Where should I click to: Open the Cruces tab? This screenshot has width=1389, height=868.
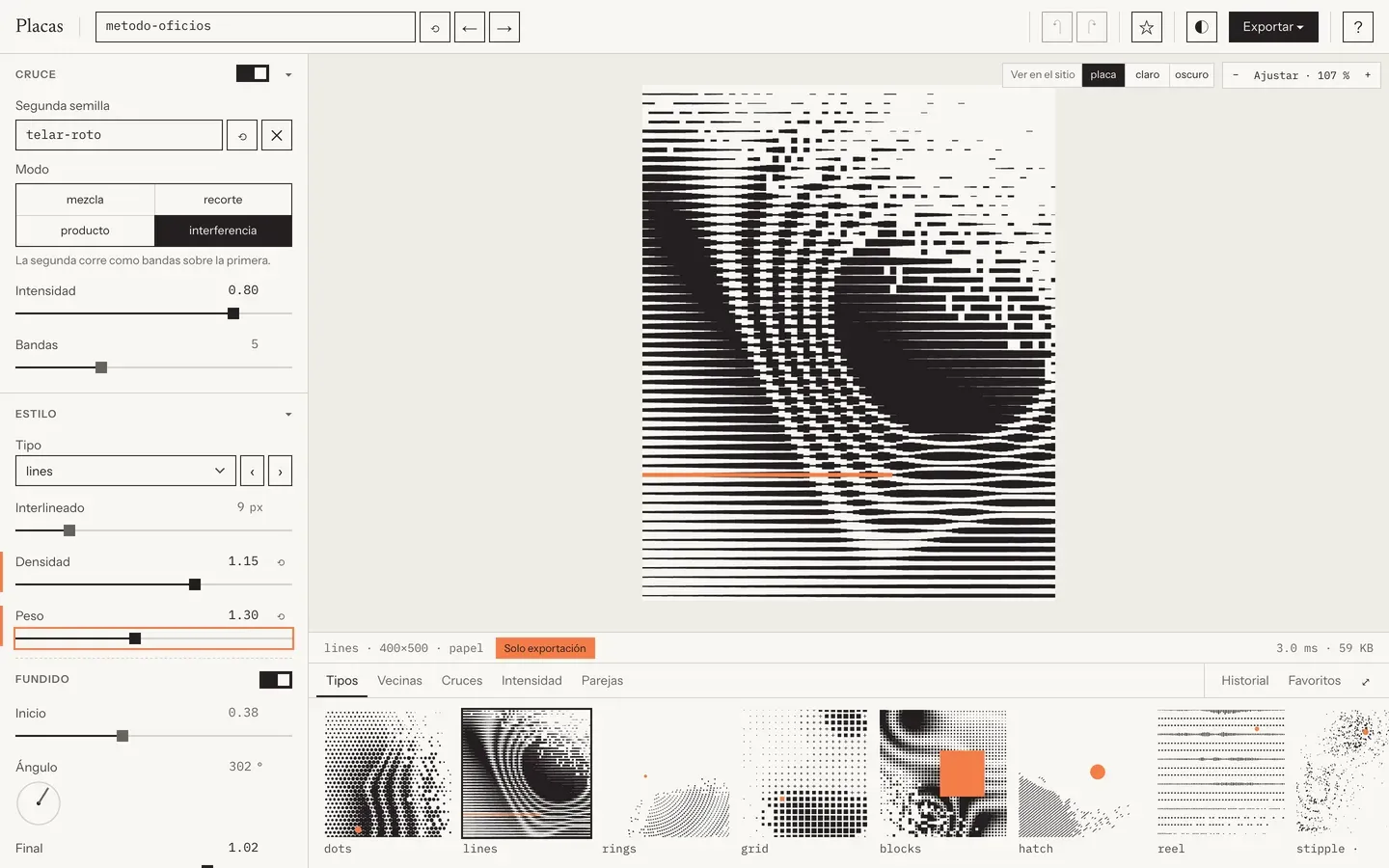(x=462, y=681)
